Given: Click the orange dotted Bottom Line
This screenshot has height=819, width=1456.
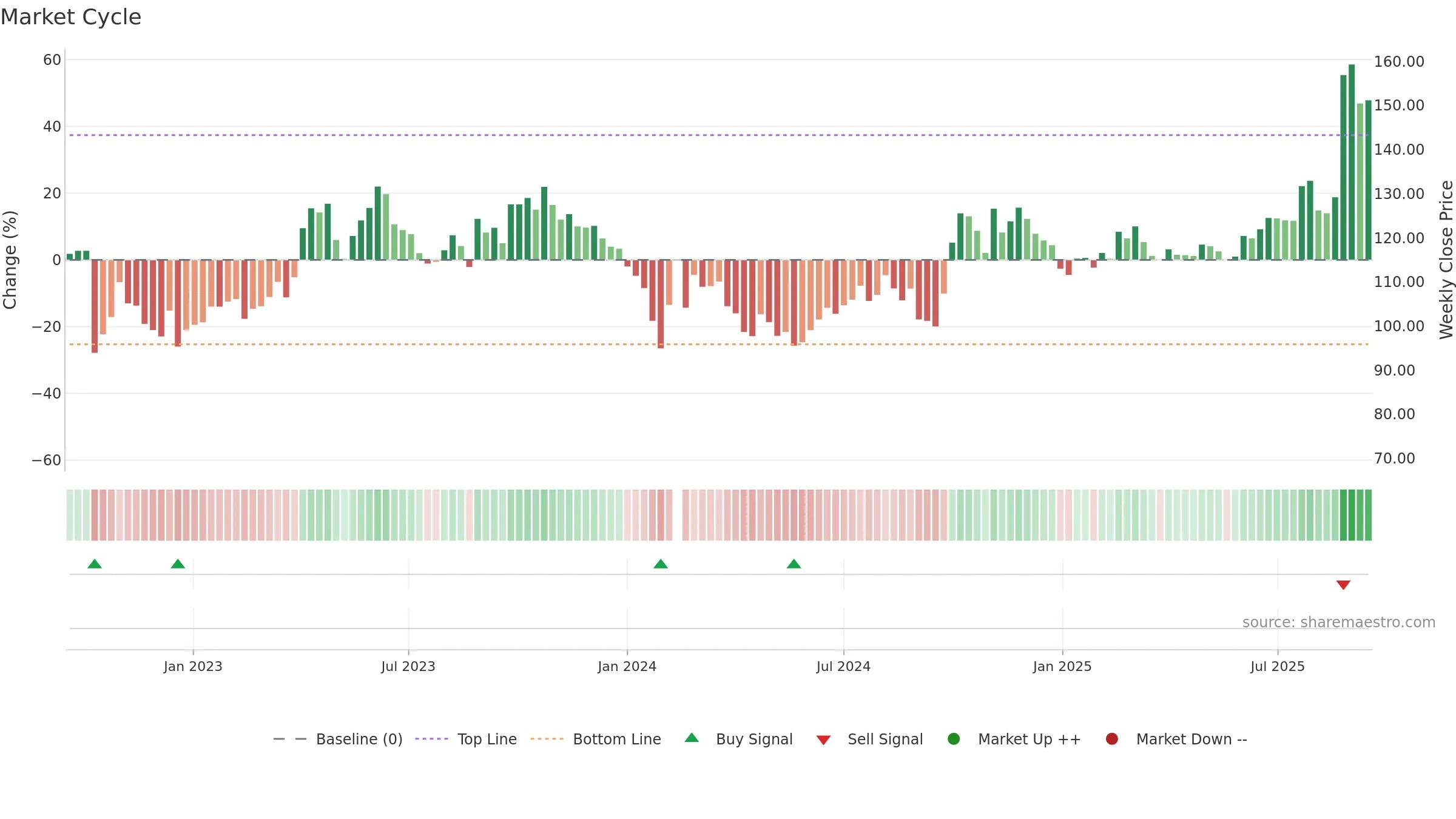Looking at the screenshot, I should click(x=719, y=344).
